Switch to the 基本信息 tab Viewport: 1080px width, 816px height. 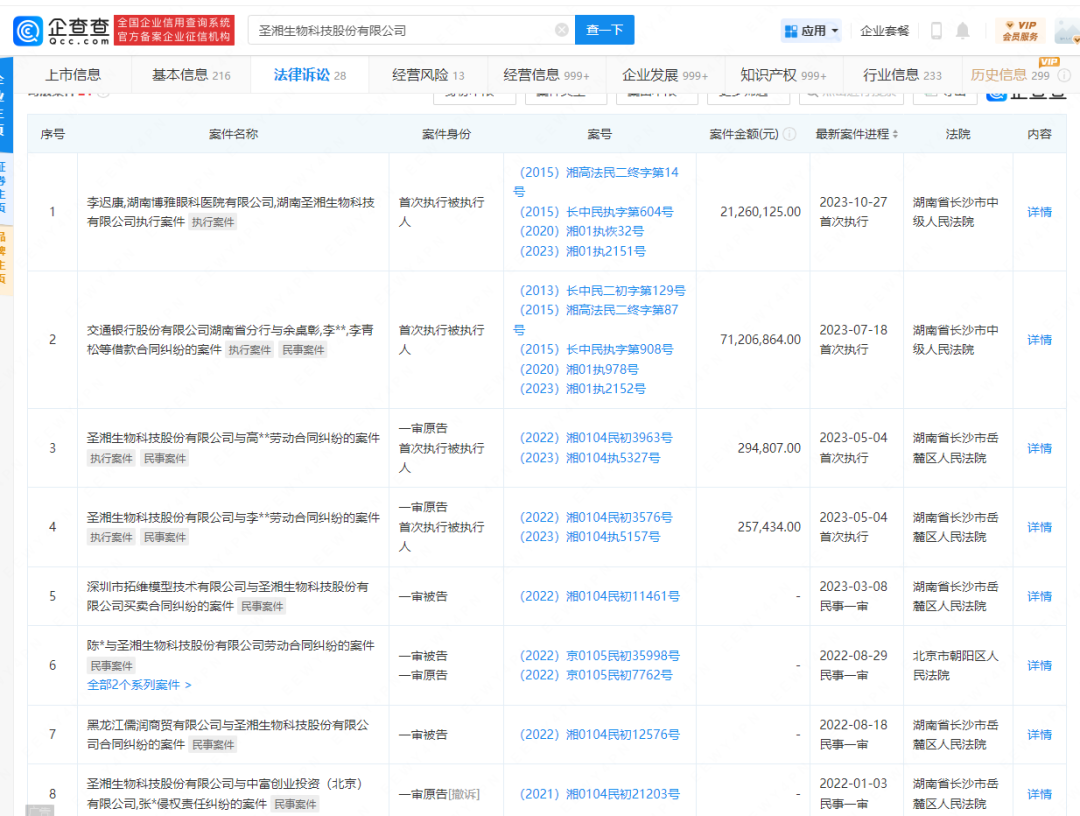191,75
